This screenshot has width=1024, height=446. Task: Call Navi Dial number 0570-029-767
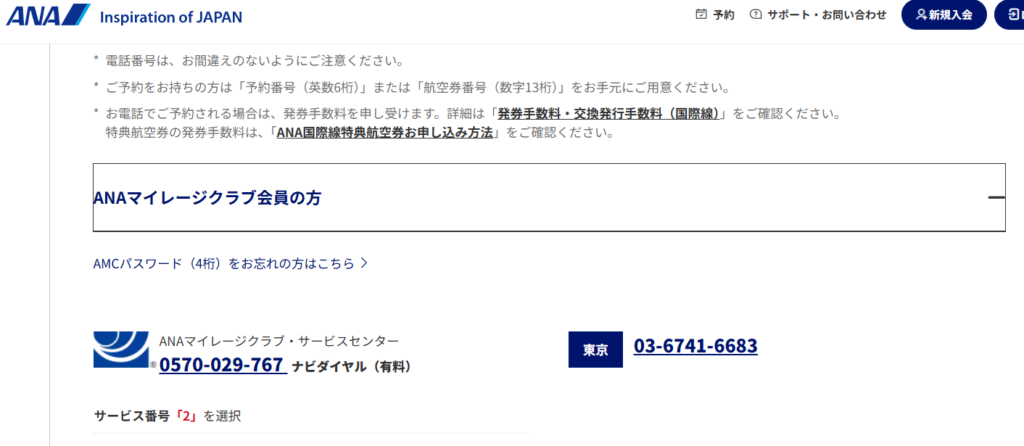(x=222, y=364)
